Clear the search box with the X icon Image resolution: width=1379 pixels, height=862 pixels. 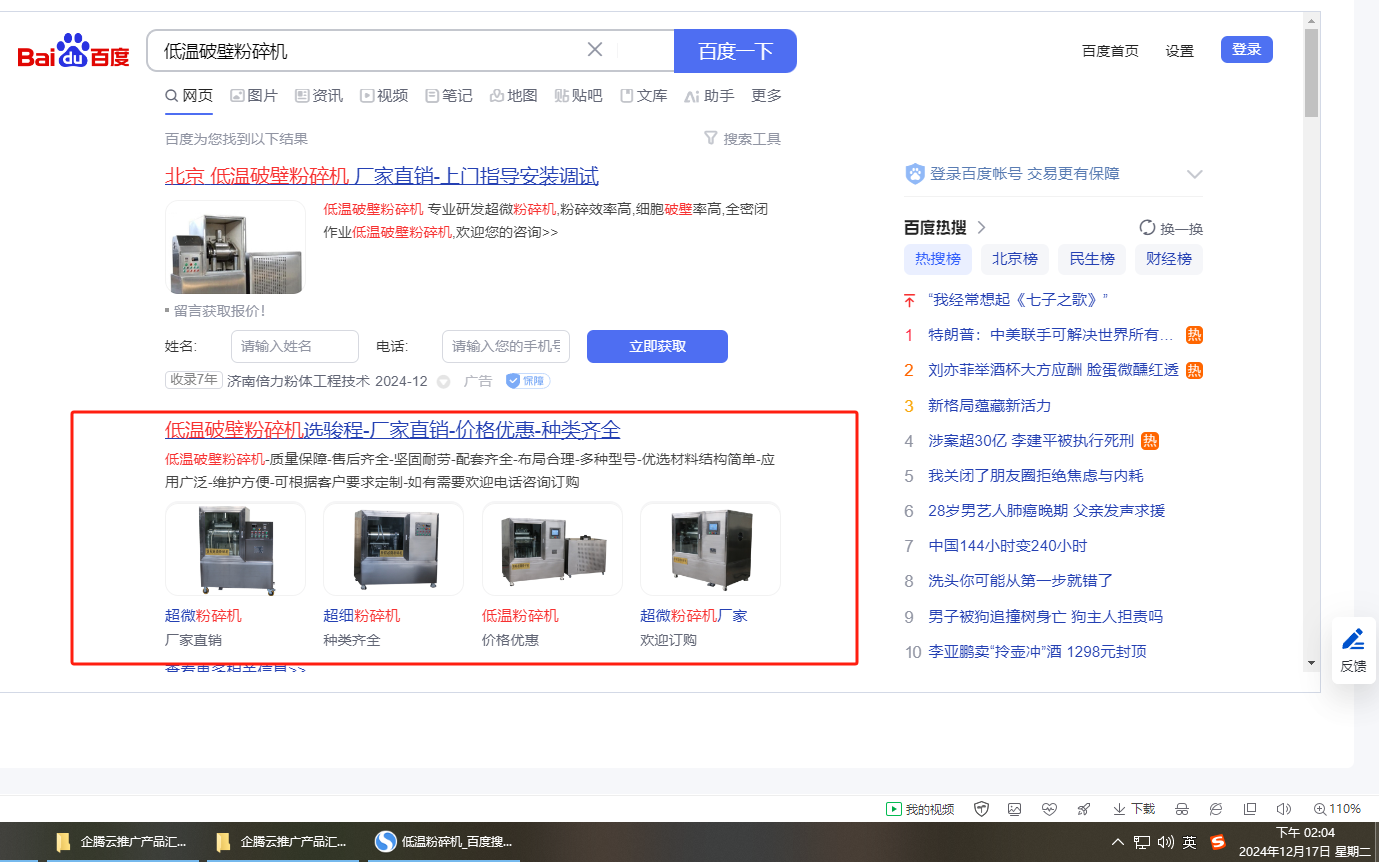click(595, 50)
